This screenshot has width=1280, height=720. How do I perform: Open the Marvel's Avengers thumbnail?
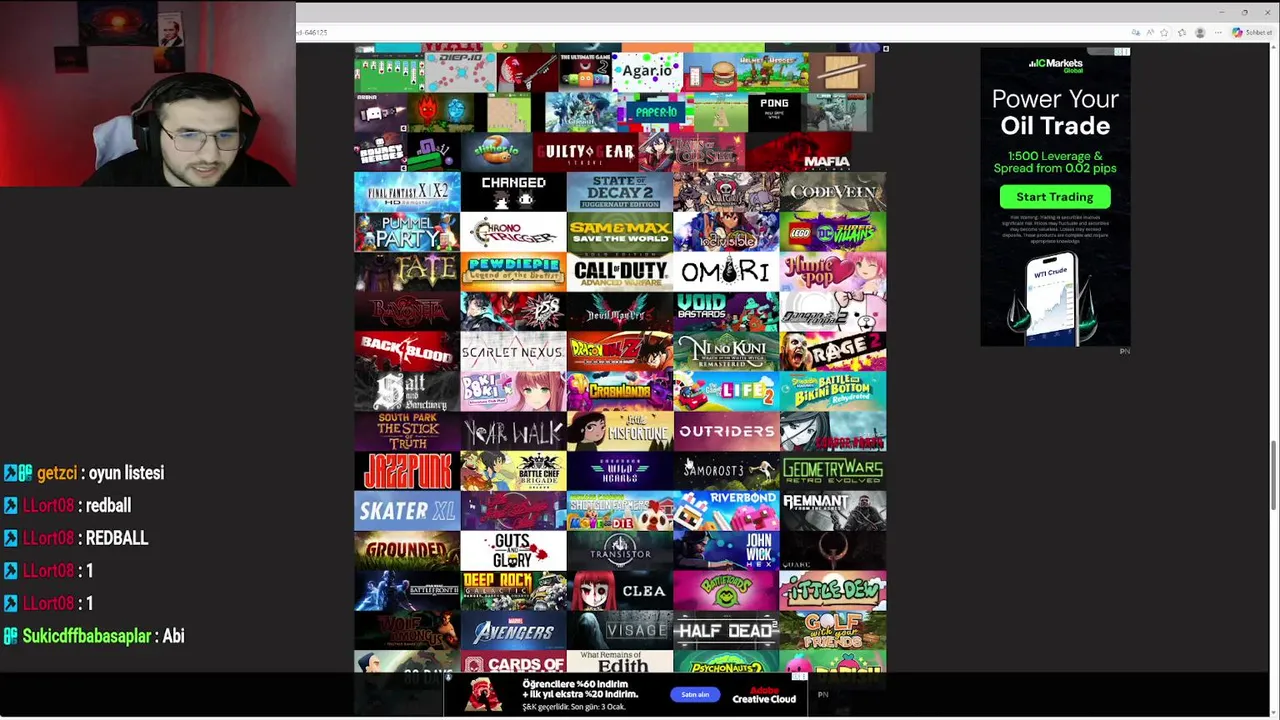[x=513, y=631]
